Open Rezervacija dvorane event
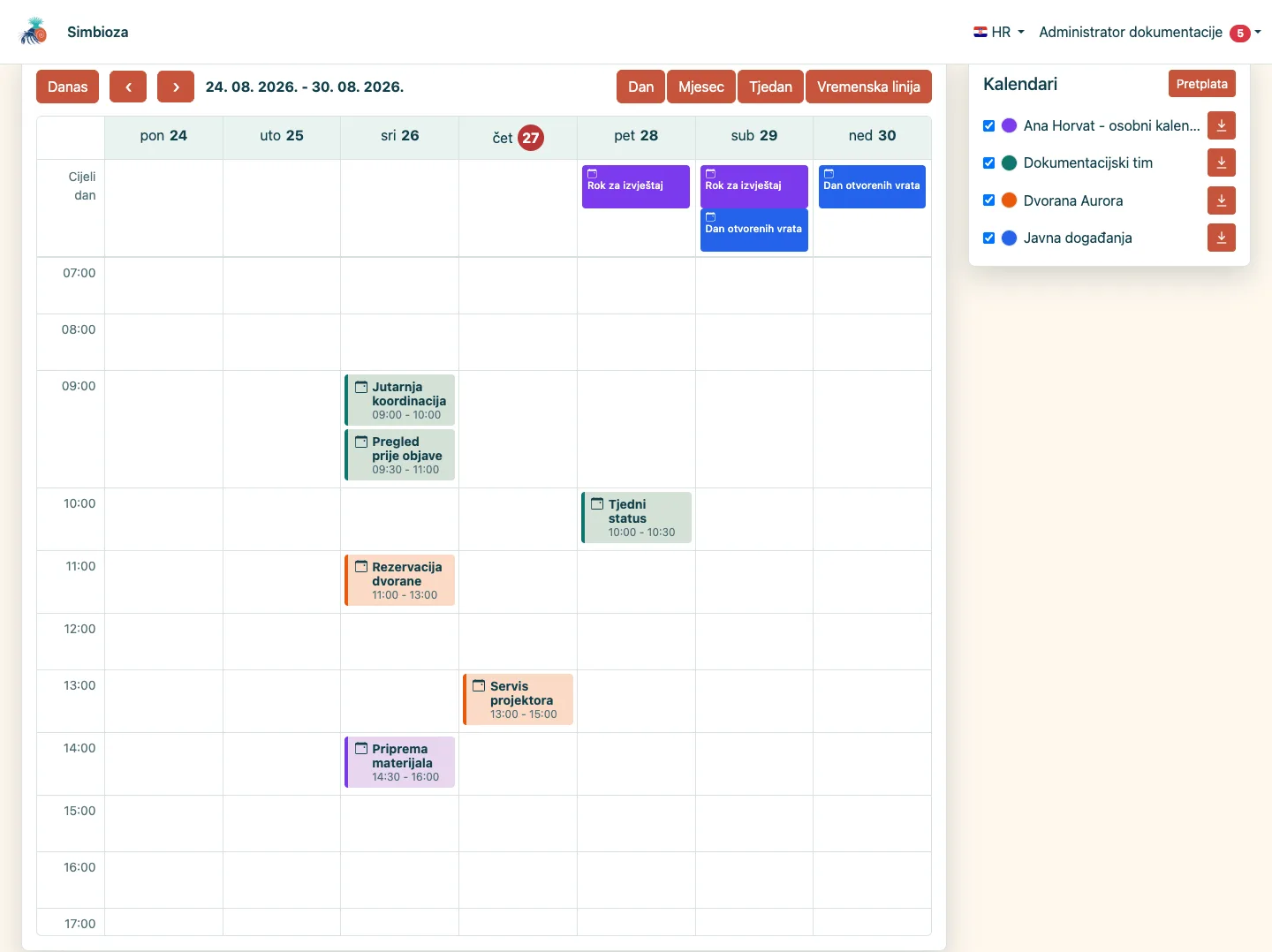Image resolution: width=1272 pixels, height=952 pixels. pyautogui.click(x=400, y=580)
